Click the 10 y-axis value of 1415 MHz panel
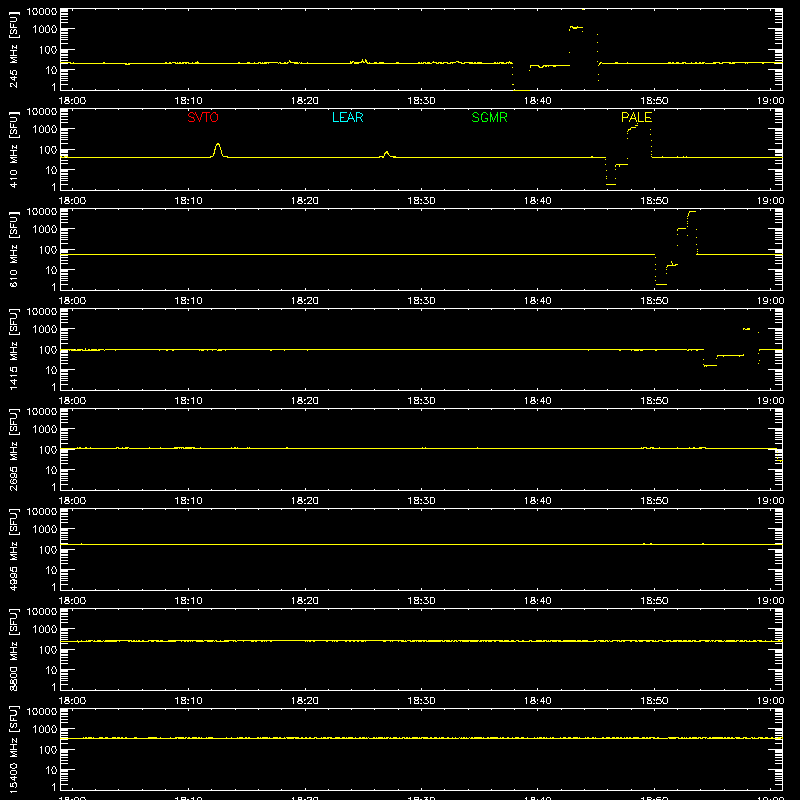This screenshot has height=800, width=800. coord(51,370)
